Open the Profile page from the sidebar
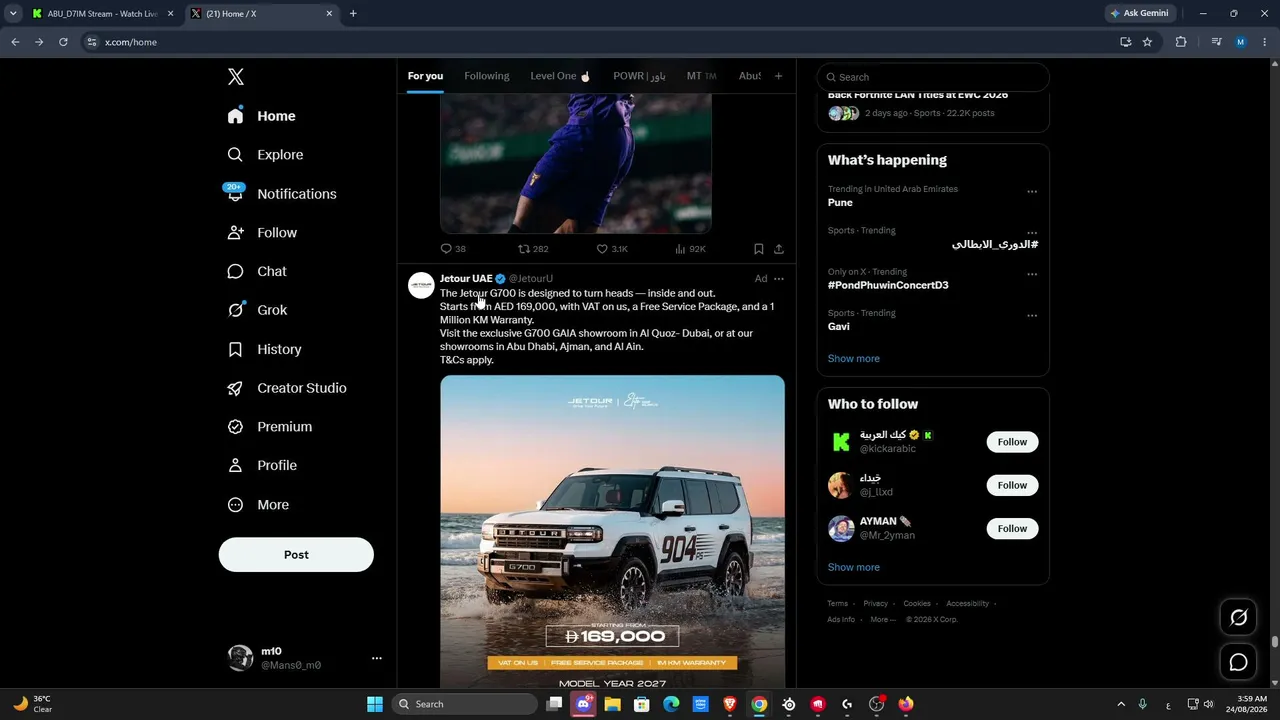The height and width of the screenshot is (720, 1280). (262, 466)
